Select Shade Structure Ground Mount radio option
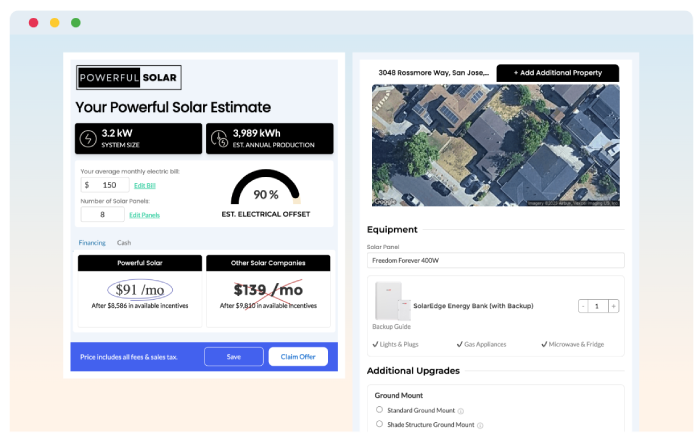Screen dimensions: 700x439 click(379, 424)
